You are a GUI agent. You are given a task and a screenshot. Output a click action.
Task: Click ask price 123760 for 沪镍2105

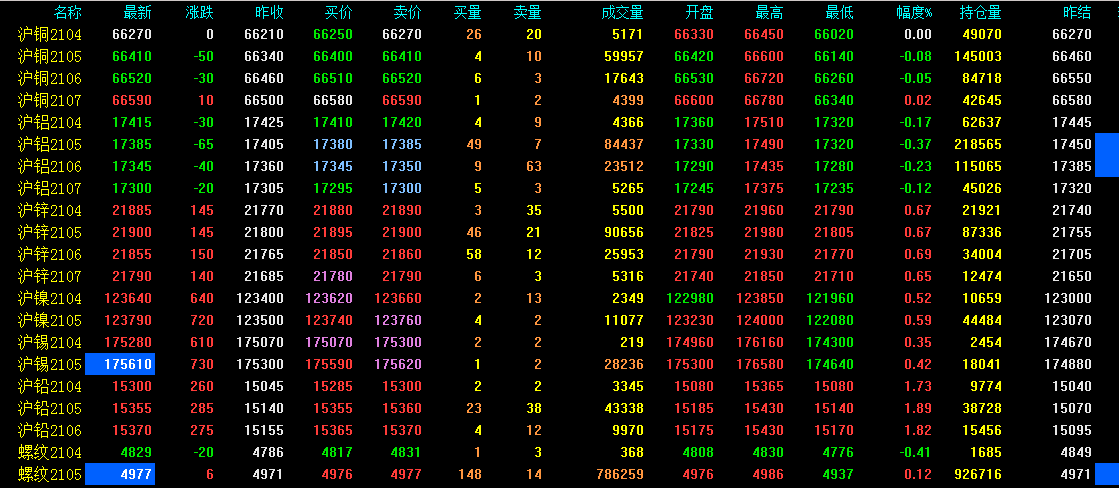pyautogui.click(x=398, y=321)
